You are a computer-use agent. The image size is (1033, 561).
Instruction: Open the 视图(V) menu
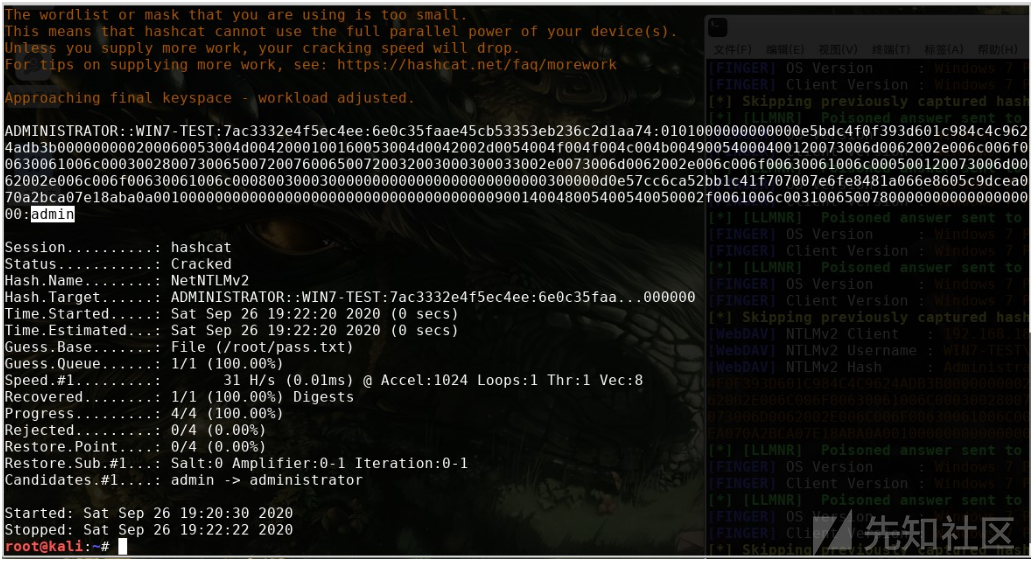point(837,50)
